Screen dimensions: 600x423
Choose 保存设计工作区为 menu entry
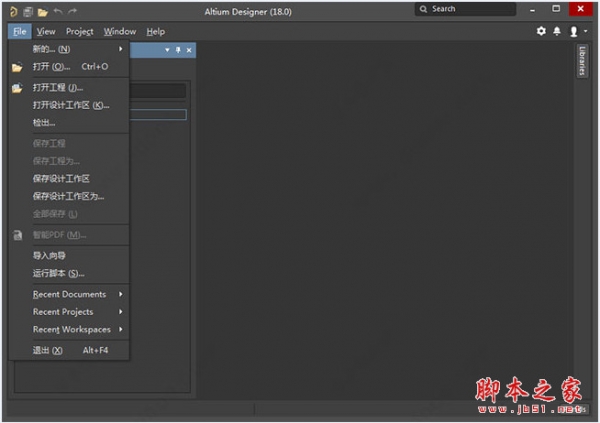[x=69, y=196]
